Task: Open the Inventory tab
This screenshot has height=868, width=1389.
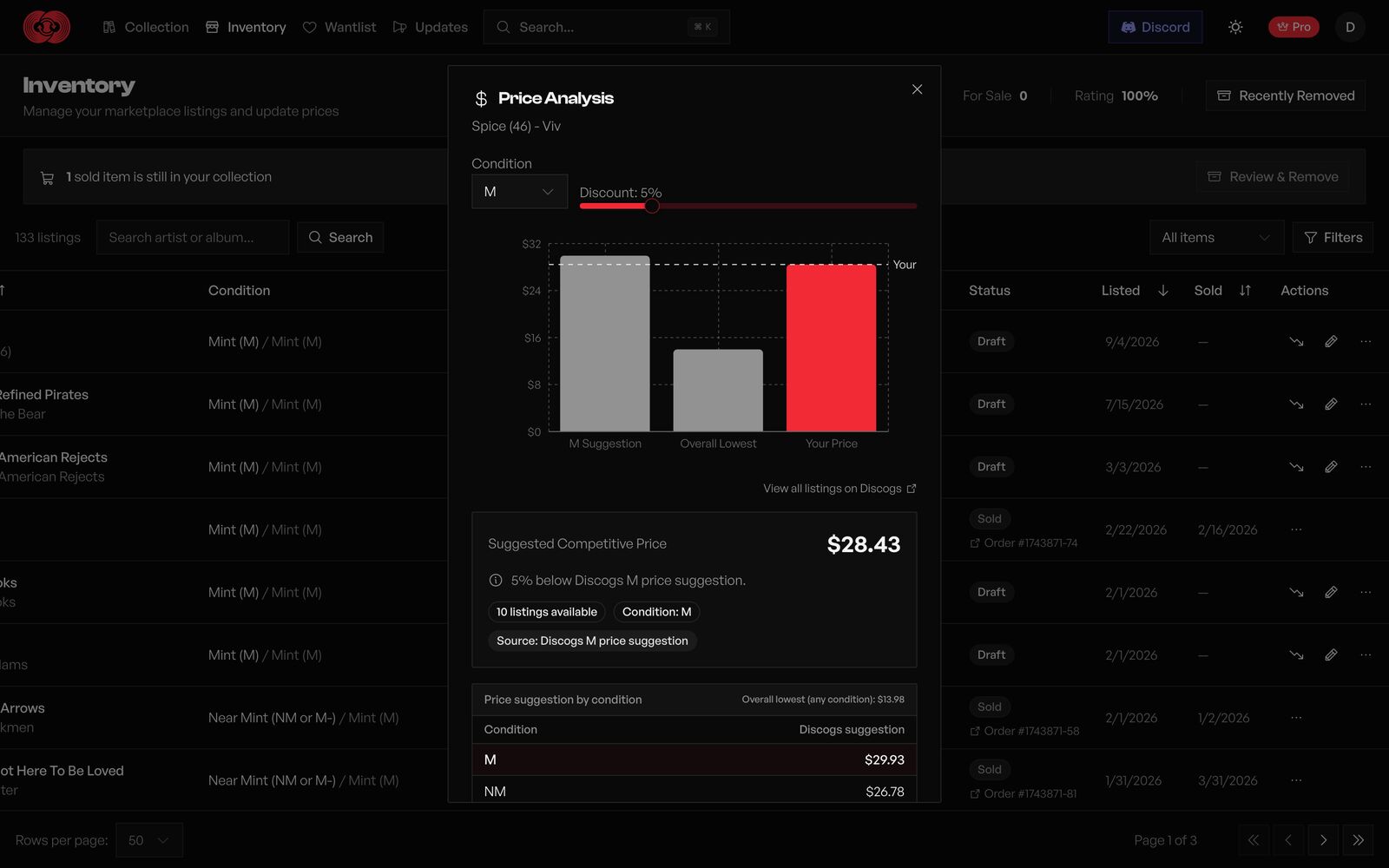Action: tap(246, 27)
